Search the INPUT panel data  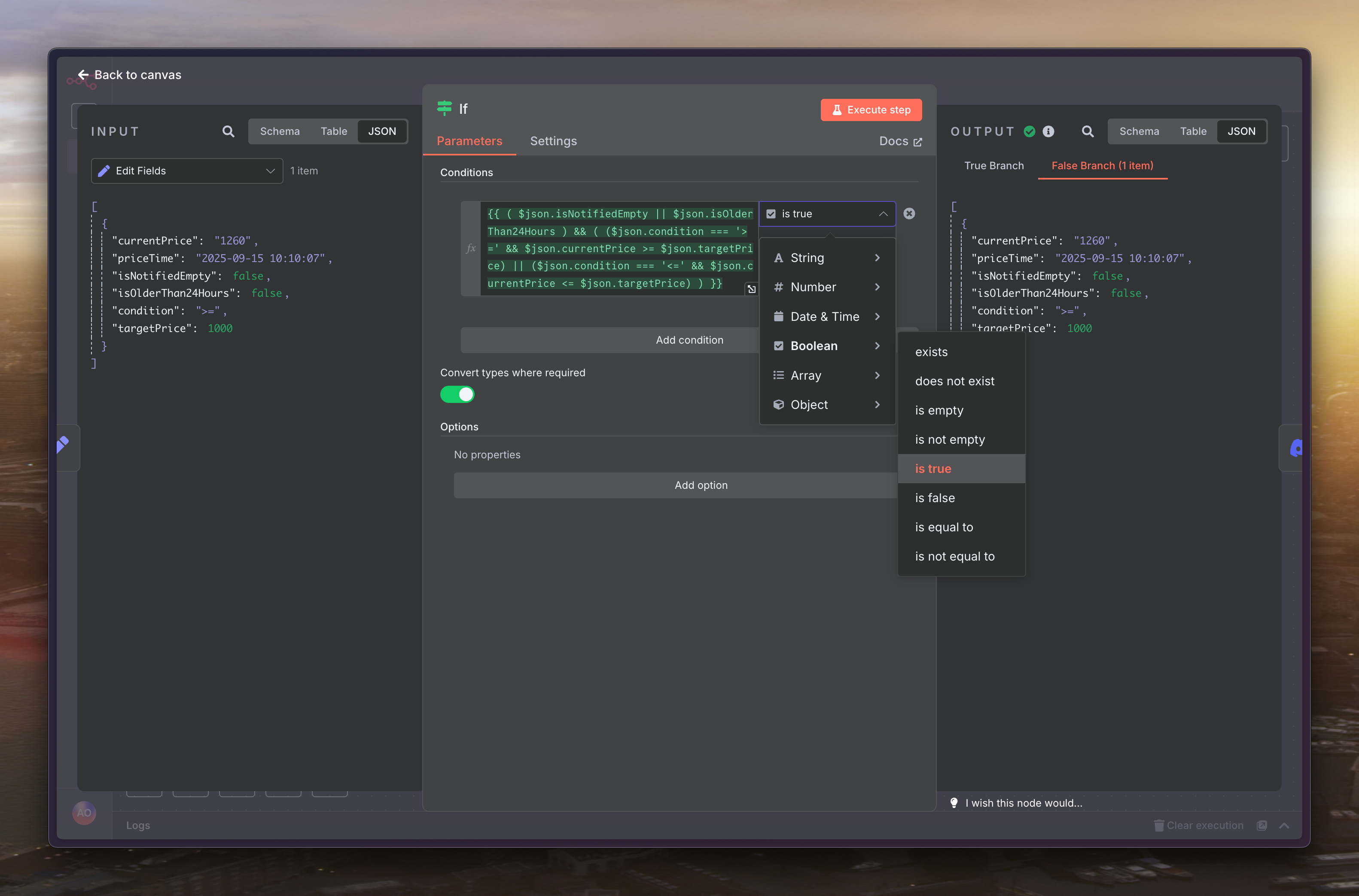[x=228, y=131]
